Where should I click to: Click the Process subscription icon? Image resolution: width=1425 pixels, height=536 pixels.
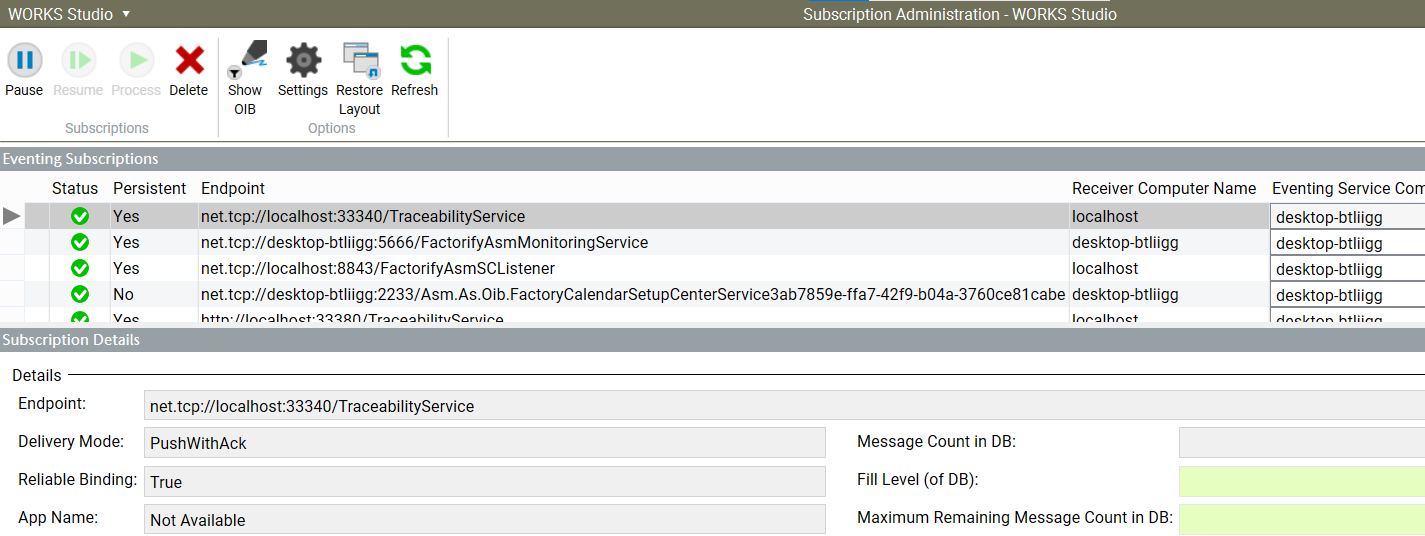pyautogui.click(x=136, y=61)
